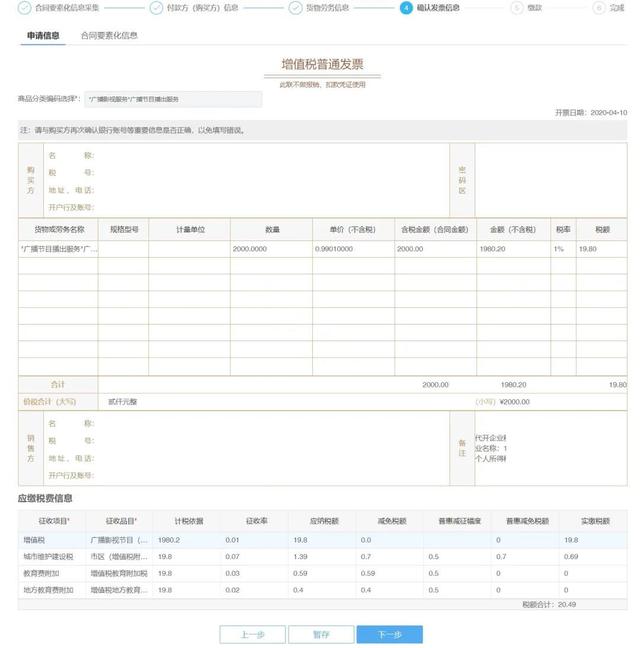Screen dimensions: 640x648
Task: Click the unit price cell 0.99010000
Action: pyautogui.click(x=353, y=249)
